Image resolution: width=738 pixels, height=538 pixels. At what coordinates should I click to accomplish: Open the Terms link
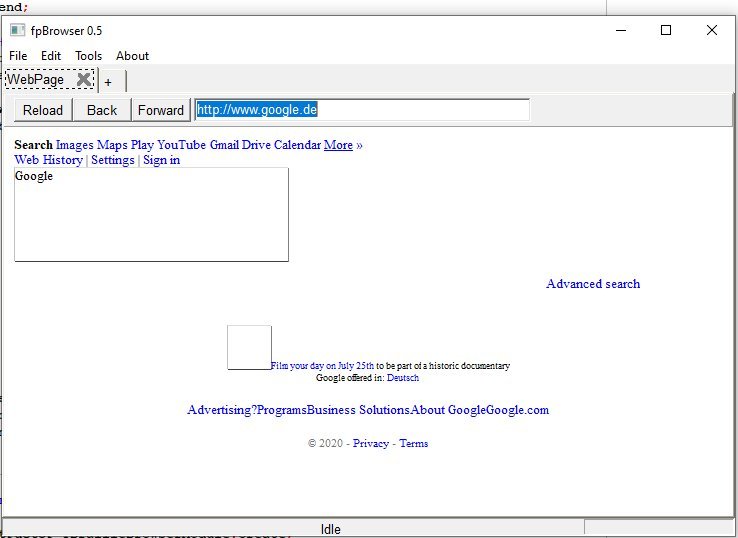(x=414, y=443)
